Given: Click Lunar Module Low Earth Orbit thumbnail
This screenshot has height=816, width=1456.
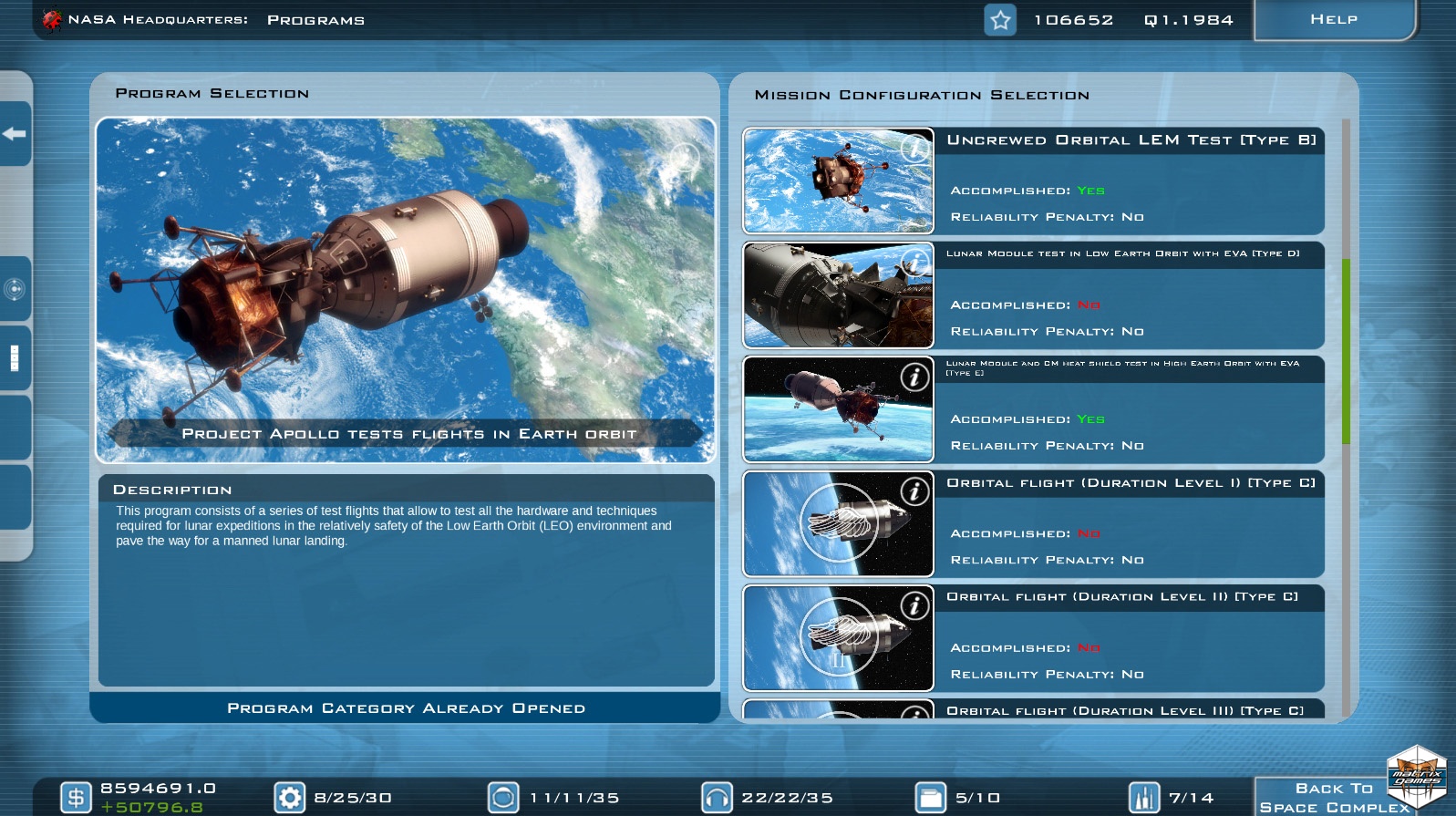Looking at the screenshot, I should 837,295.
